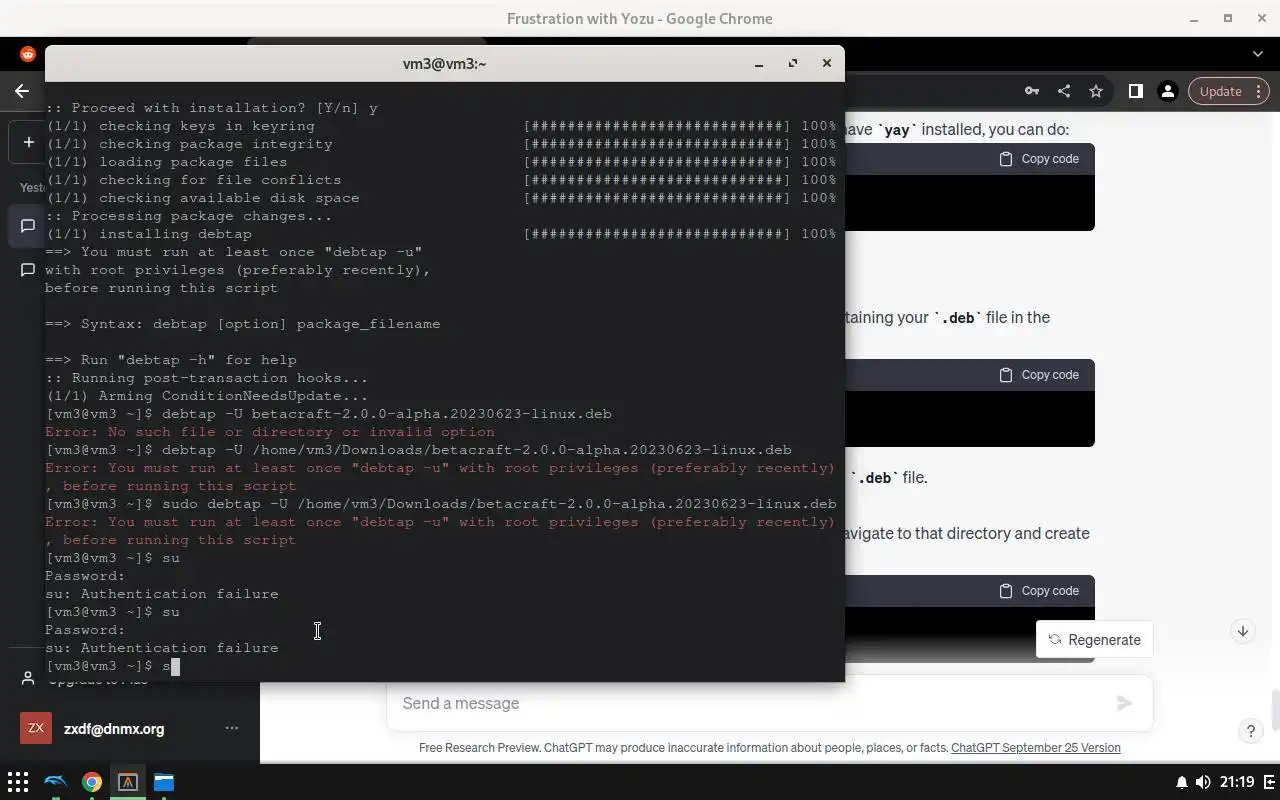
Task: Click the Reddit favicon tab in Chrome
Action: (x=28, y=54)
